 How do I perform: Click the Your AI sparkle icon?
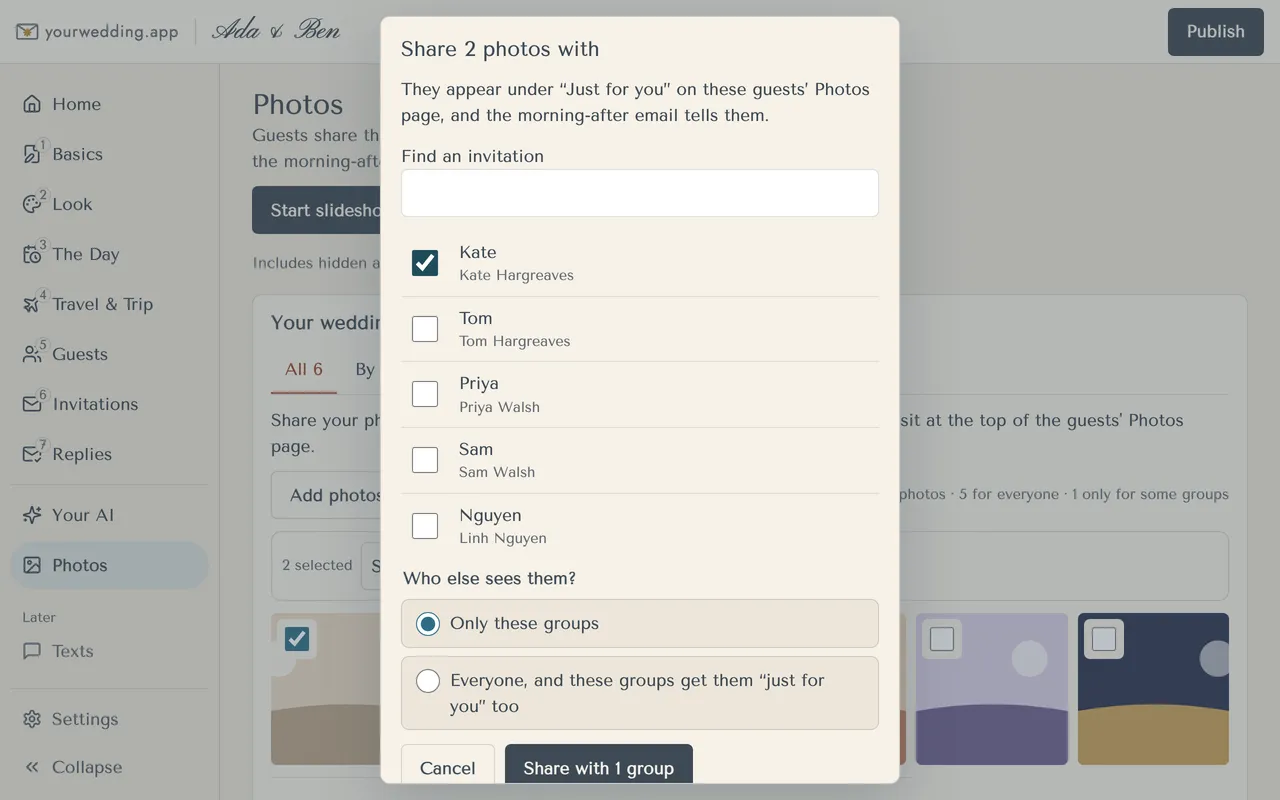click(32, 515)
